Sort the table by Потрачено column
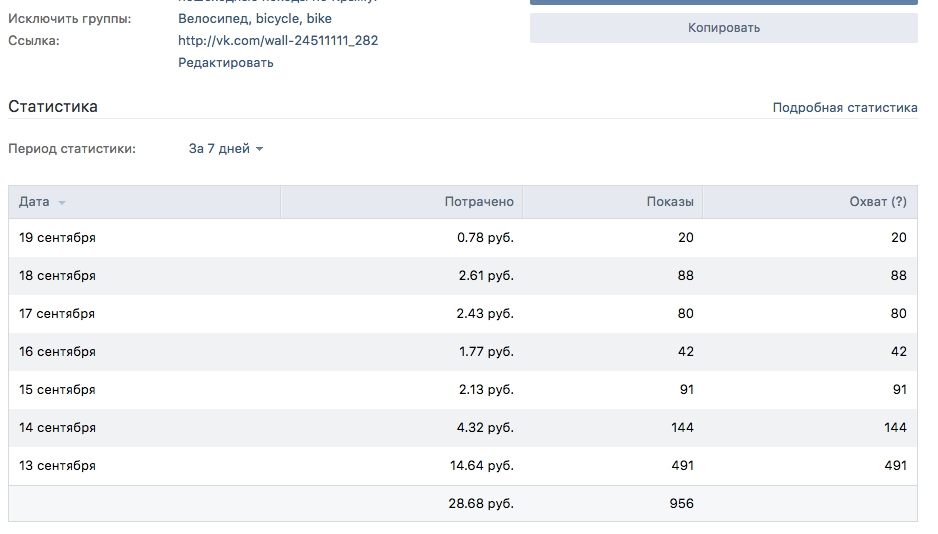Viewport: 938px width, 534px height. 479,202
